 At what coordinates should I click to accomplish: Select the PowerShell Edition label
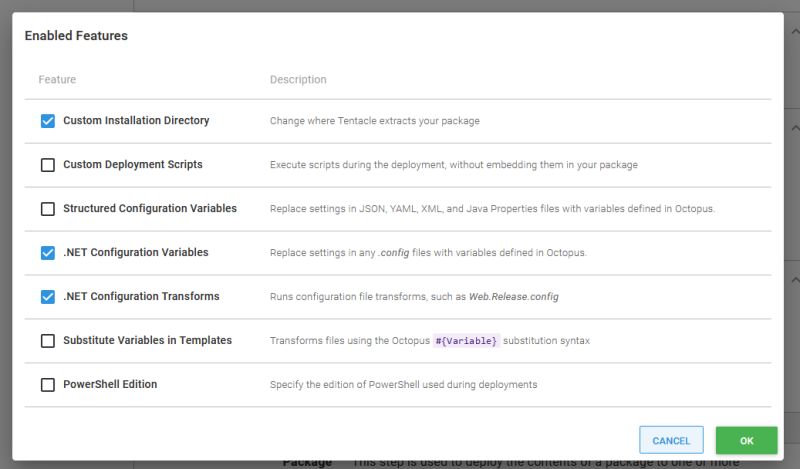pos(110,384)
